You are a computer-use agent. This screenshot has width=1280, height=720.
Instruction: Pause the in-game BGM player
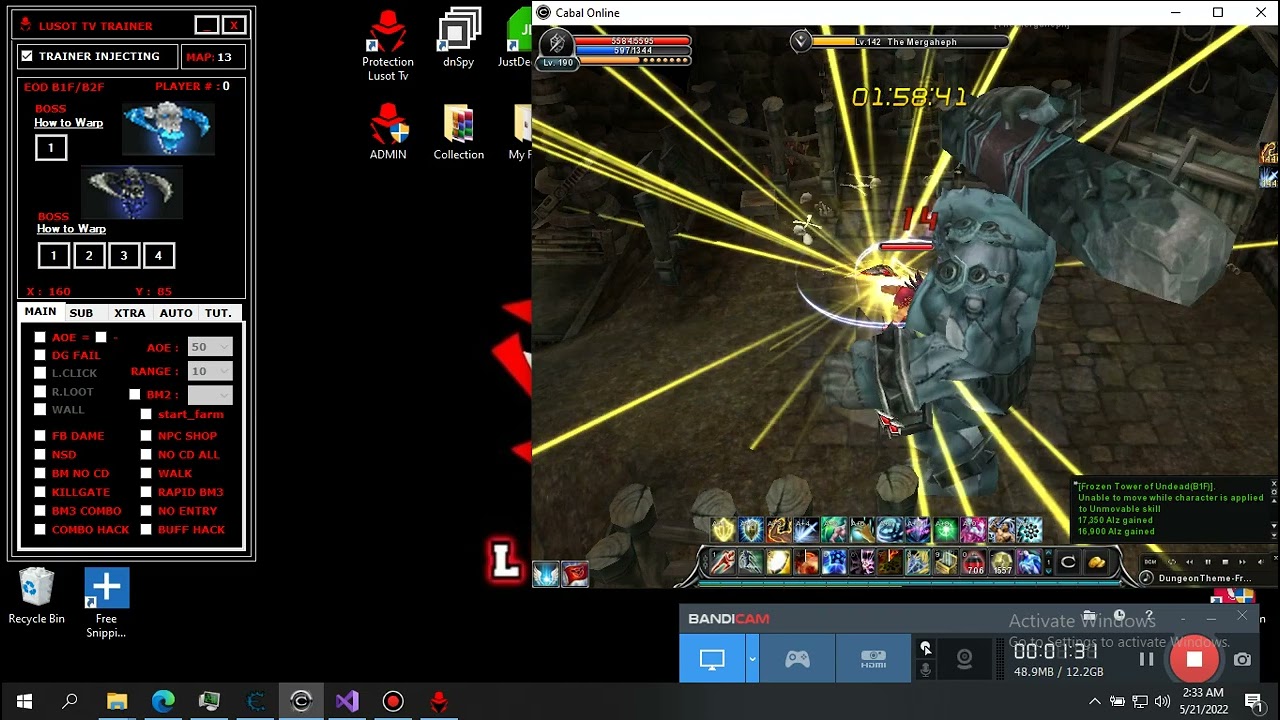pyautogui.click(x=1207, y=562)
